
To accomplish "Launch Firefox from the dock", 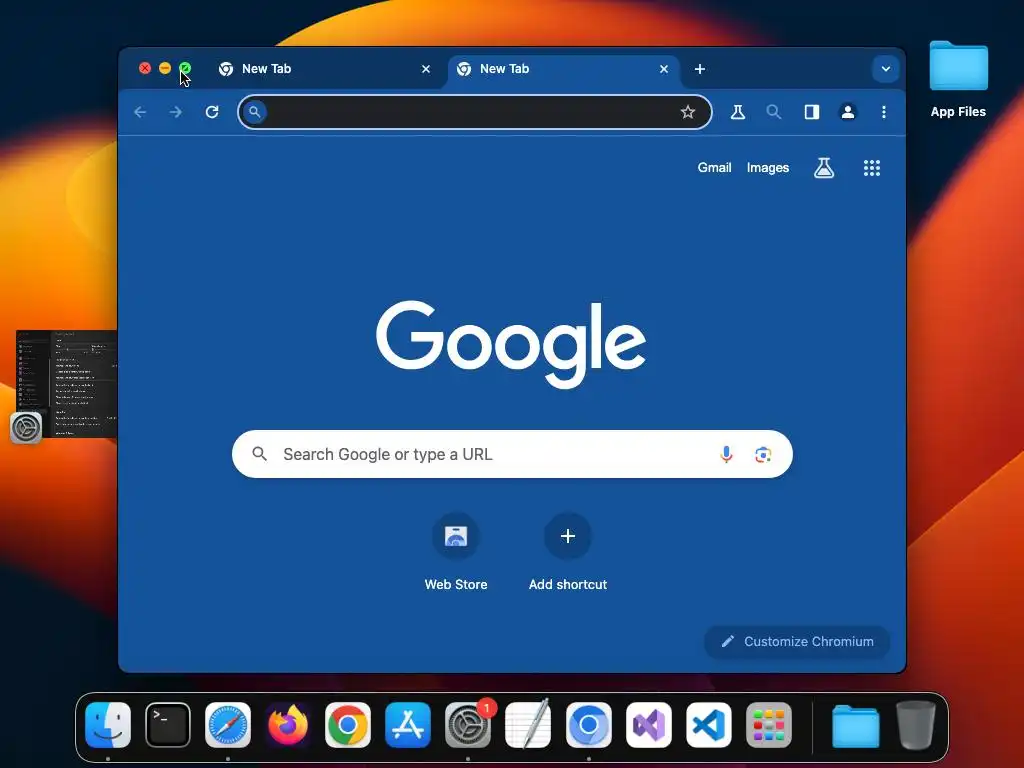I will click(288, 725).
